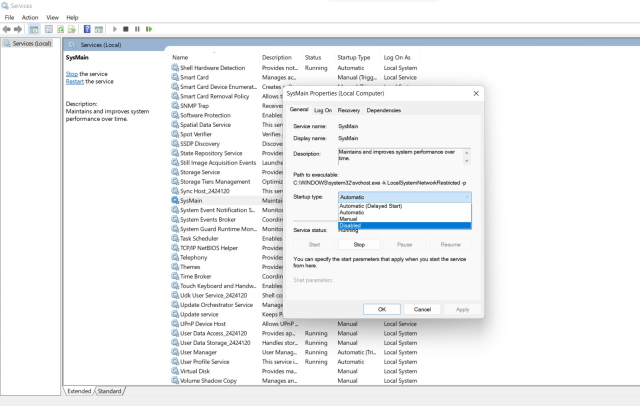Click the Start Service play icon in toolbar
The image size is (640, 406).
115,29
